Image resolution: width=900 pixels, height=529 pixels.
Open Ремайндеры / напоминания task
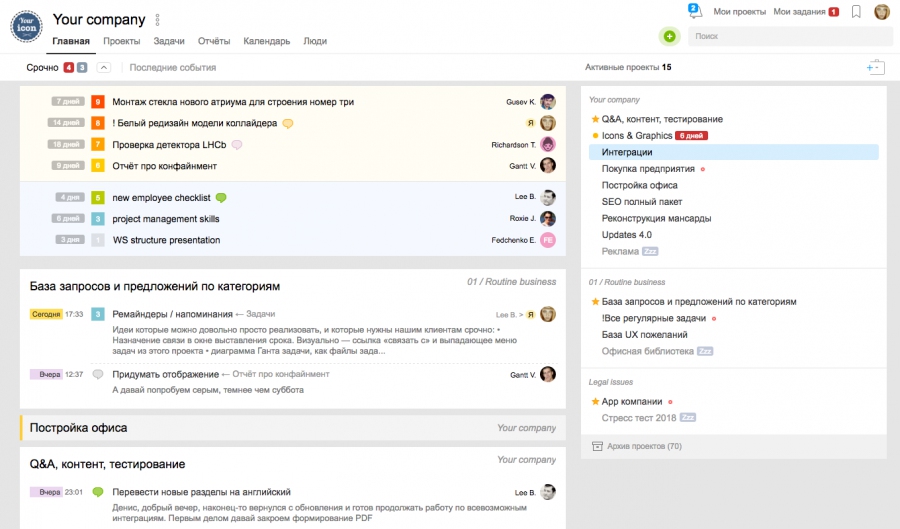(x=172, y=314)
